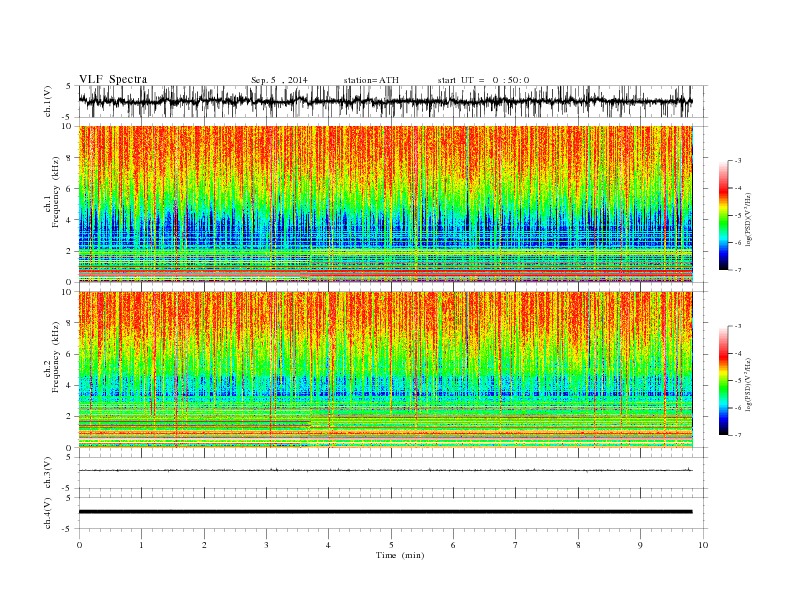Viewport: 792px width, 612px height.
Task: Select the date text "Sep. 5 , 2014"
Action: [x=279, y=80]
